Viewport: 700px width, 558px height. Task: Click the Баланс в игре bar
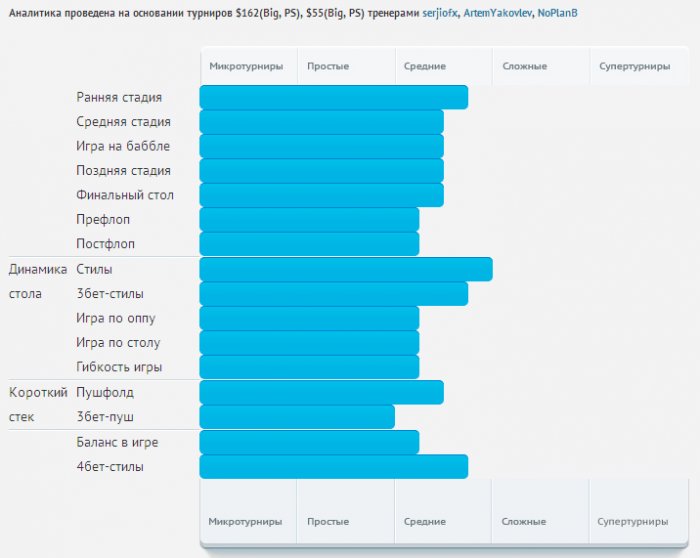tap(309, 442)
